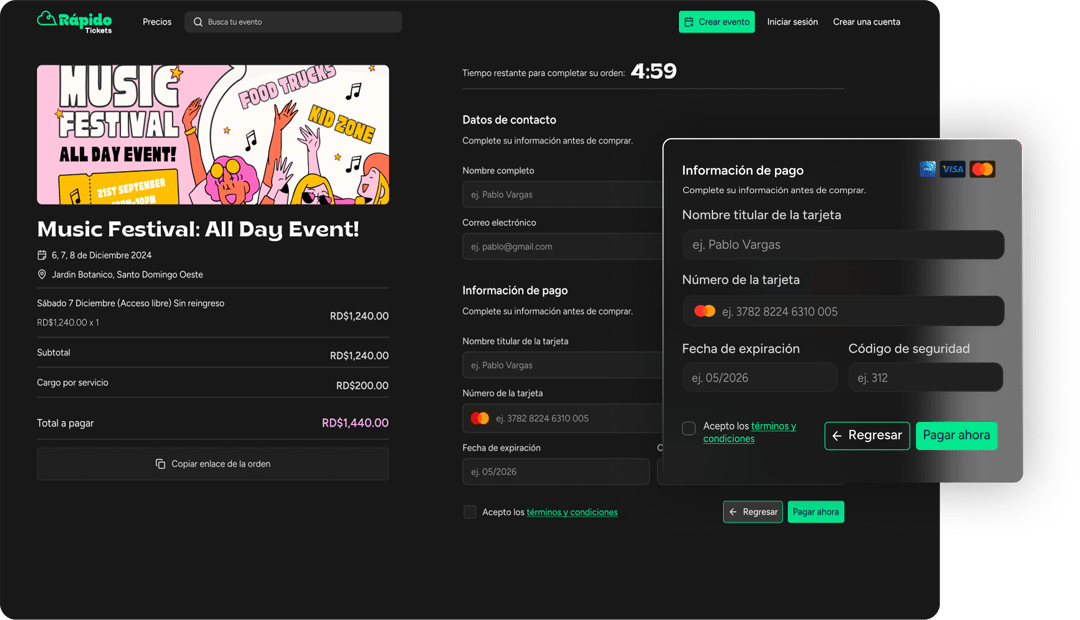Click the Sábado 7 Diciembre ticket line

point(131,303)
